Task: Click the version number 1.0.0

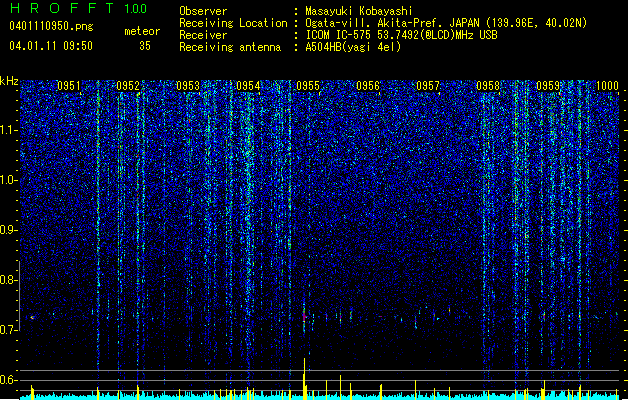Action: [x=136, y=9]
